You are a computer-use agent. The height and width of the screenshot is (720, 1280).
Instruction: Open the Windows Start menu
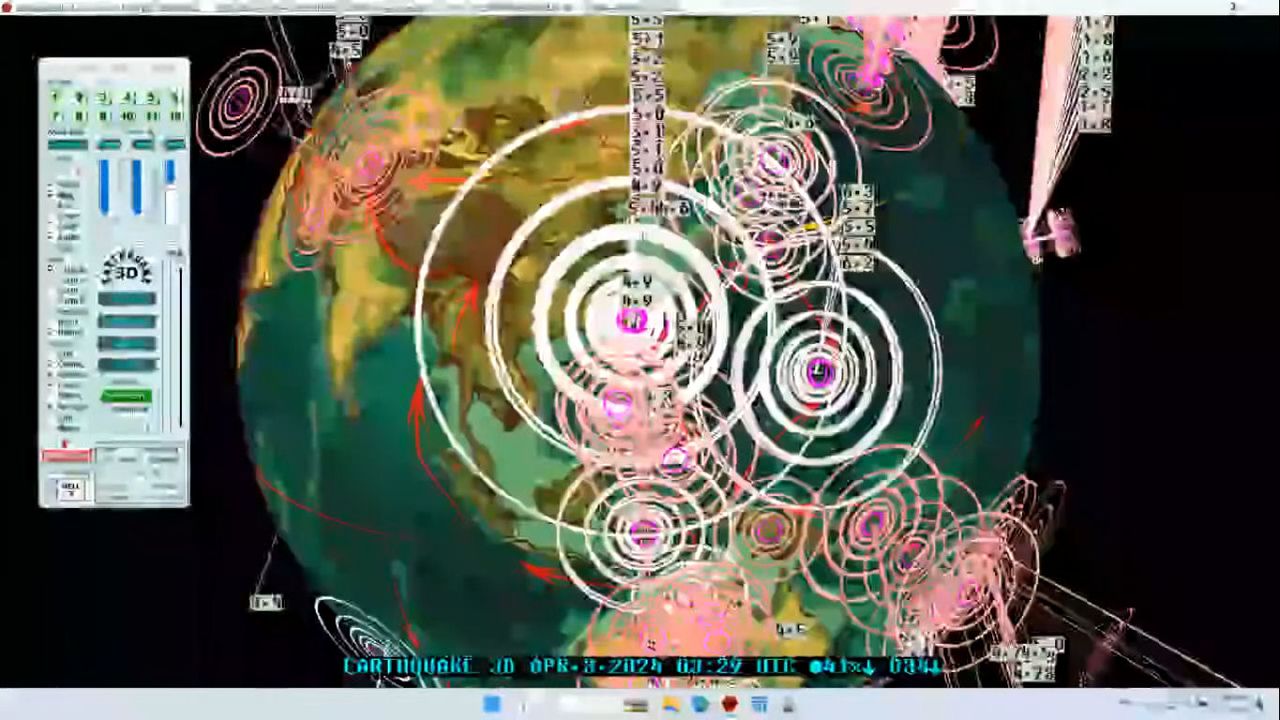pos(492,705)
